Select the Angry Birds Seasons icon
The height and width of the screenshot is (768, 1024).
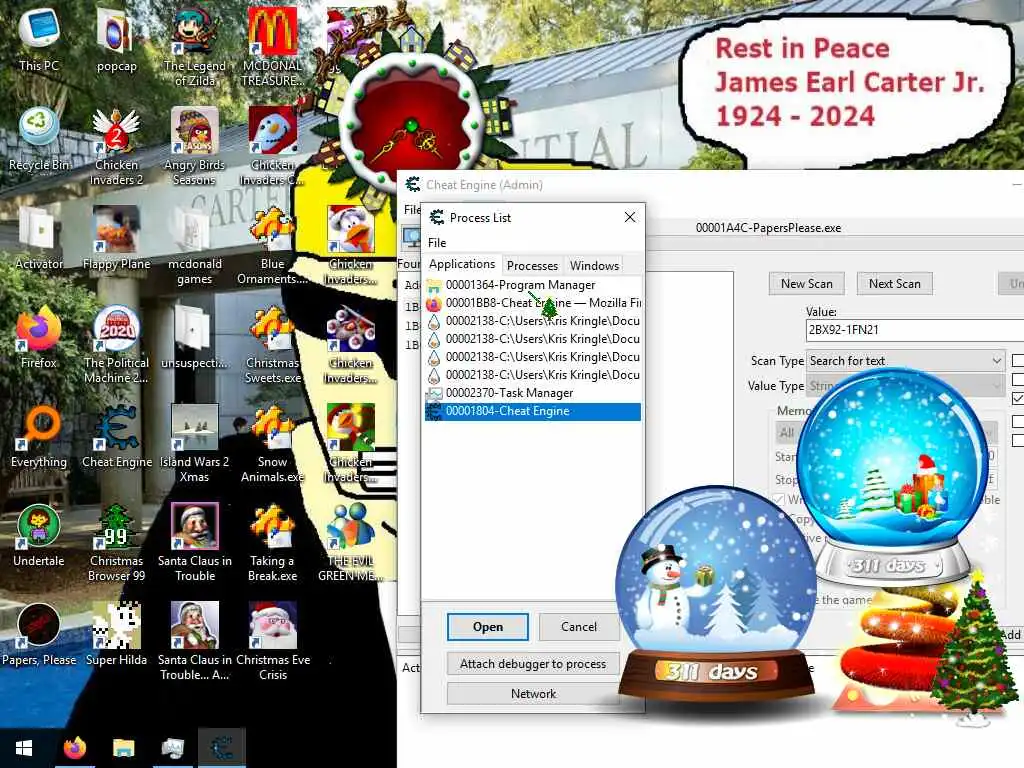pyautogui.click(x=195, y=146)
